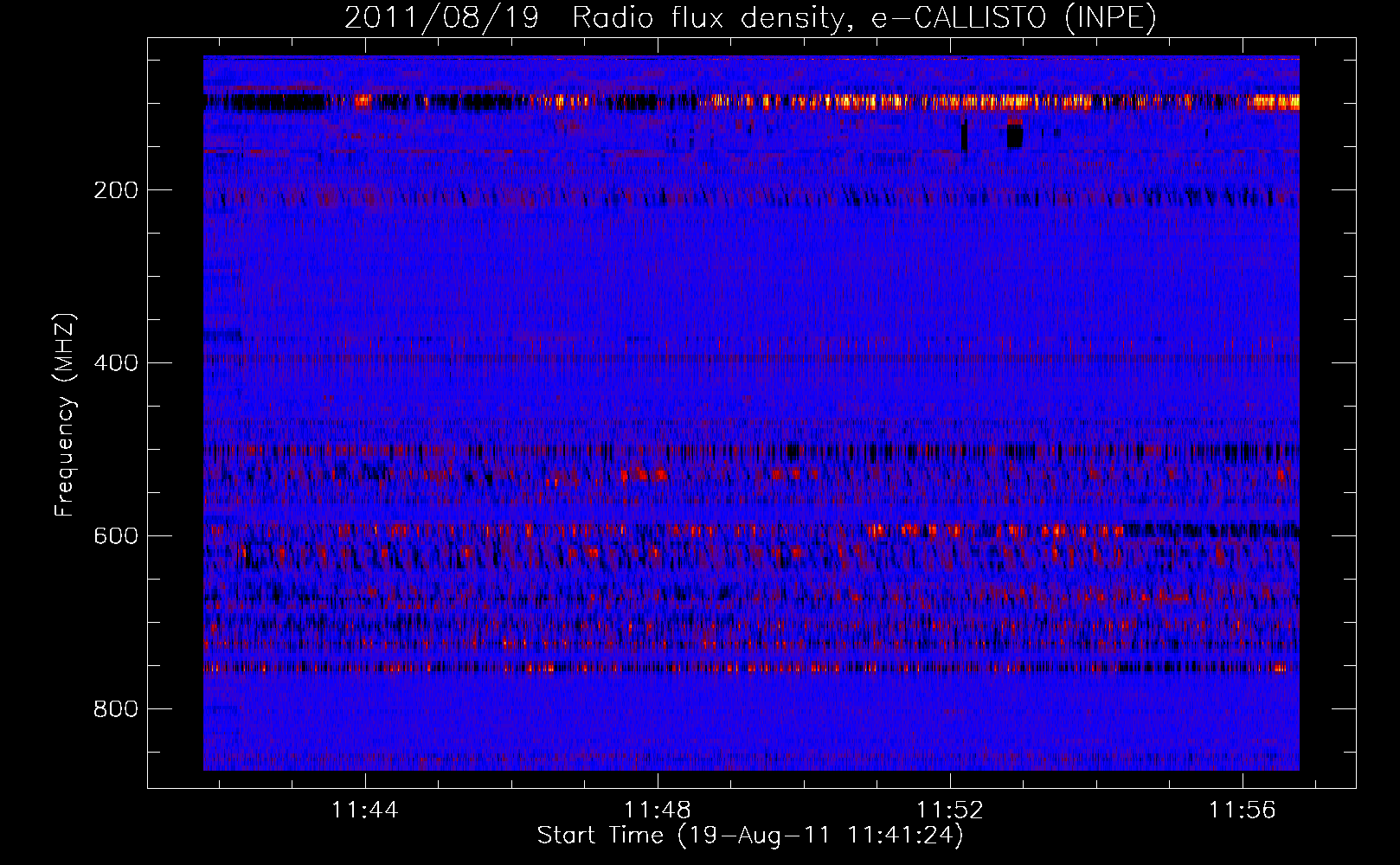
Task: Click the 11:56 time tick label
Action: coord(1243,811)
